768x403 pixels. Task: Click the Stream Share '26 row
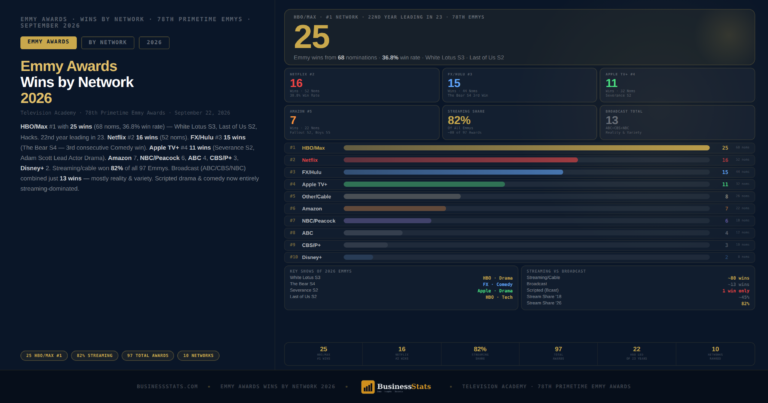pos(638,303)
